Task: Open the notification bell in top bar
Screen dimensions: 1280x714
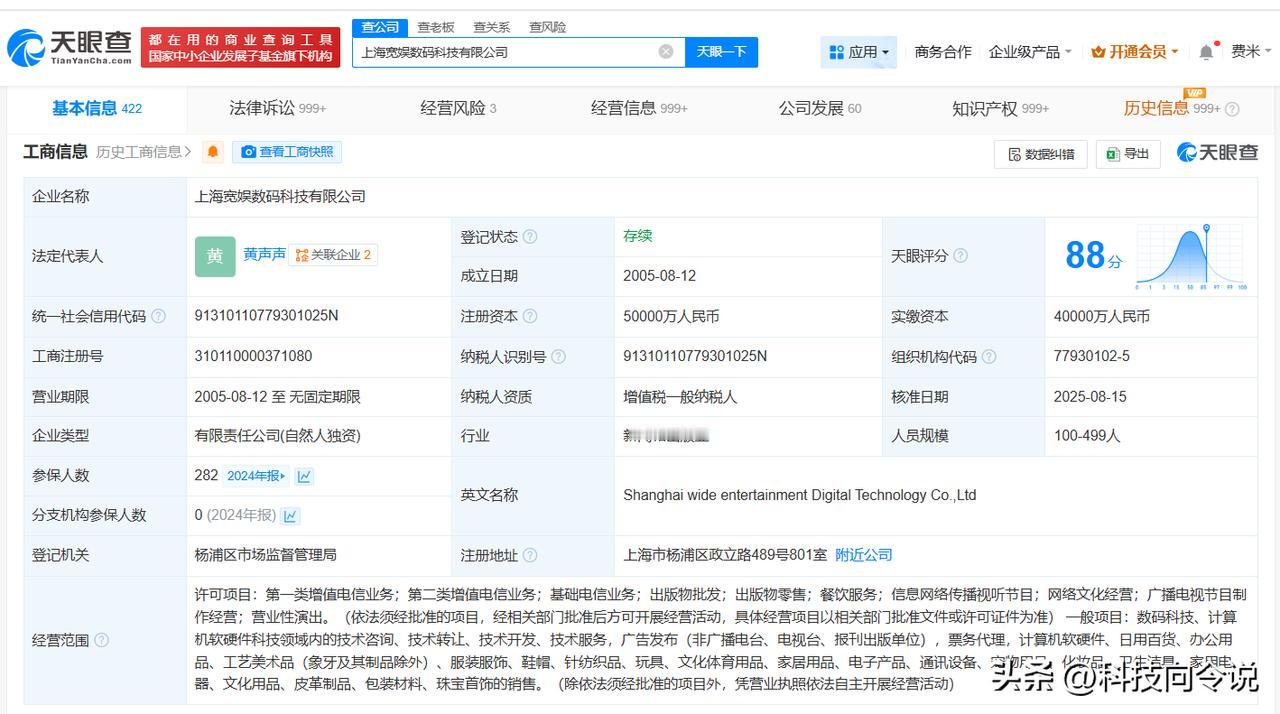Action: coord(1207,52)
